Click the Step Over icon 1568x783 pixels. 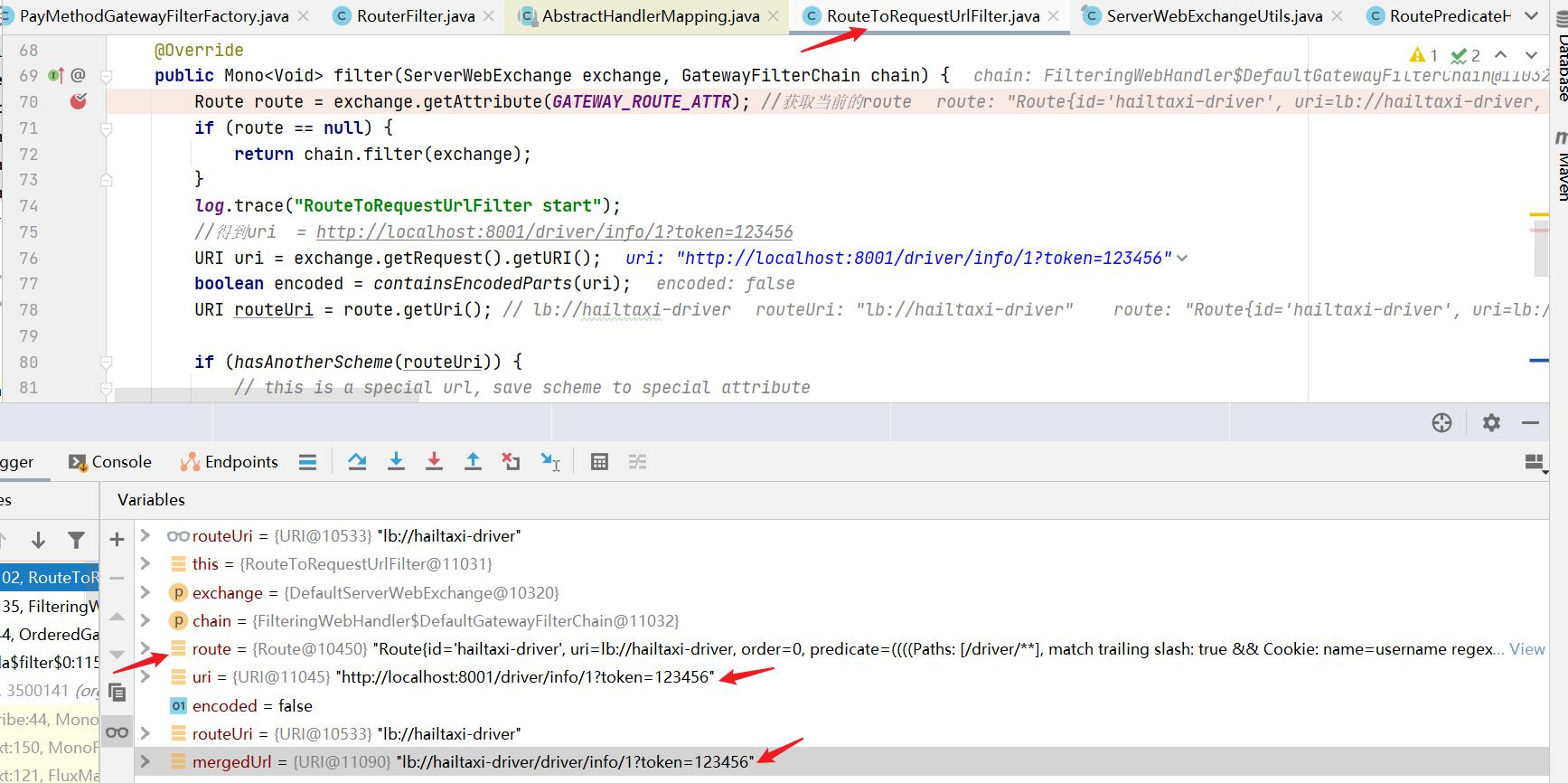pos(357,462)
